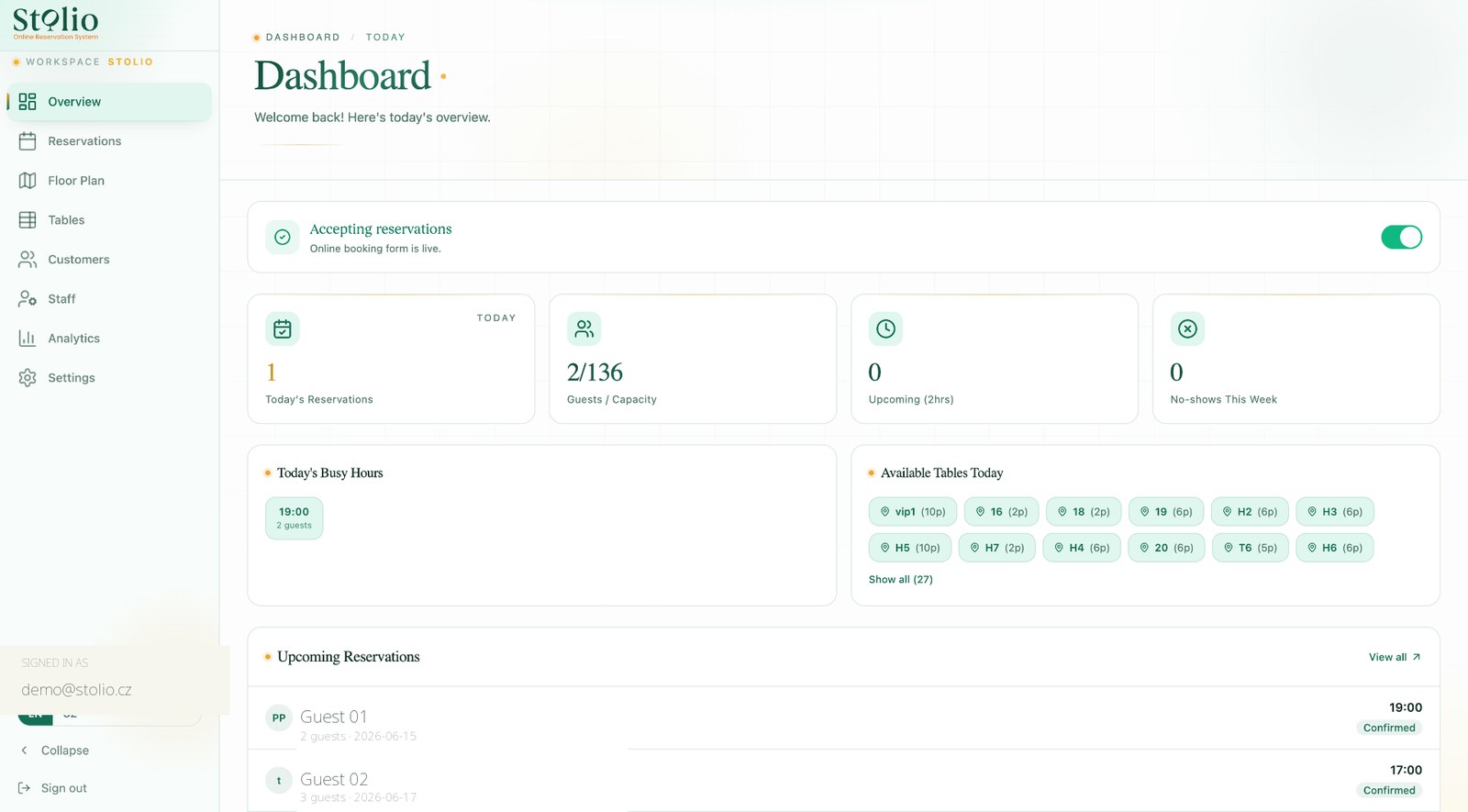Click the 2/136 Guests / Capacity value
The image size is (1468, 812).
tap(595, 373)
